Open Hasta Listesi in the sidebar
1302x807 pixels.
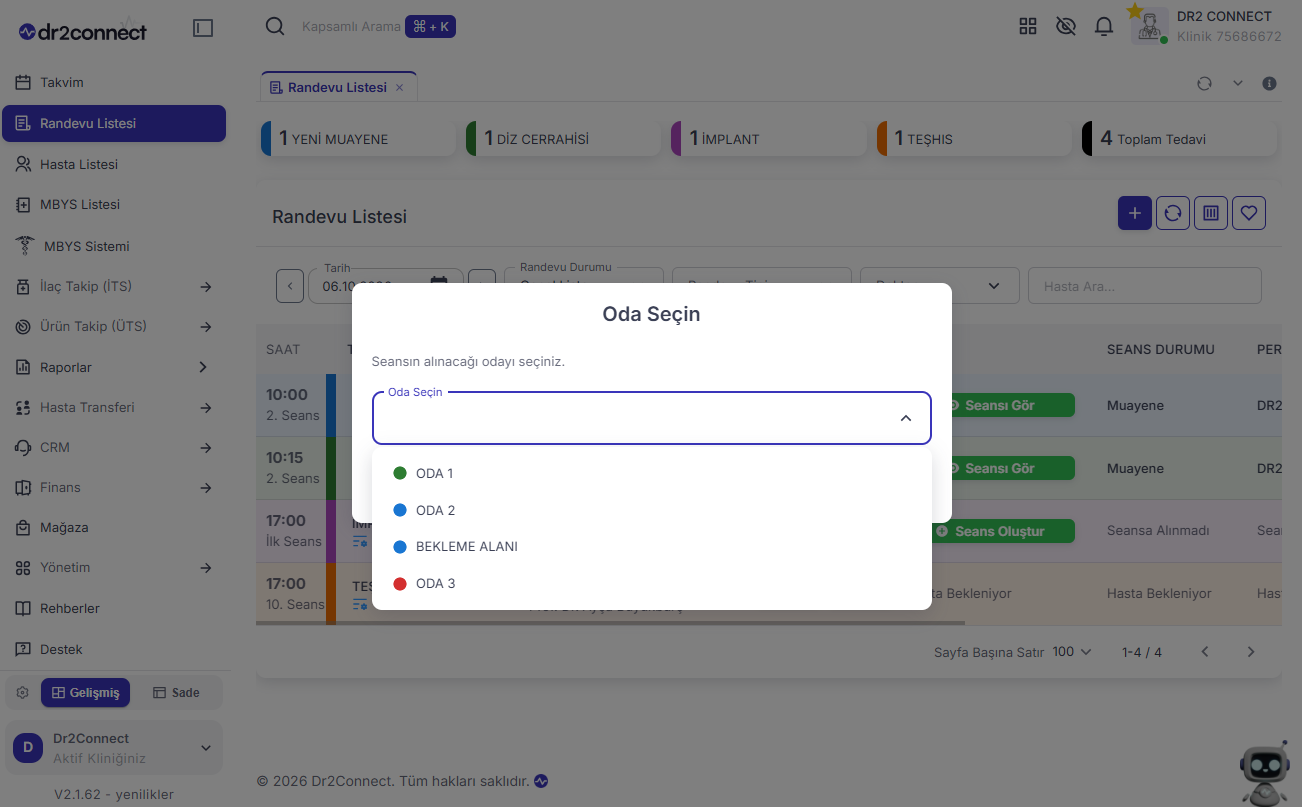click(114, 164)
